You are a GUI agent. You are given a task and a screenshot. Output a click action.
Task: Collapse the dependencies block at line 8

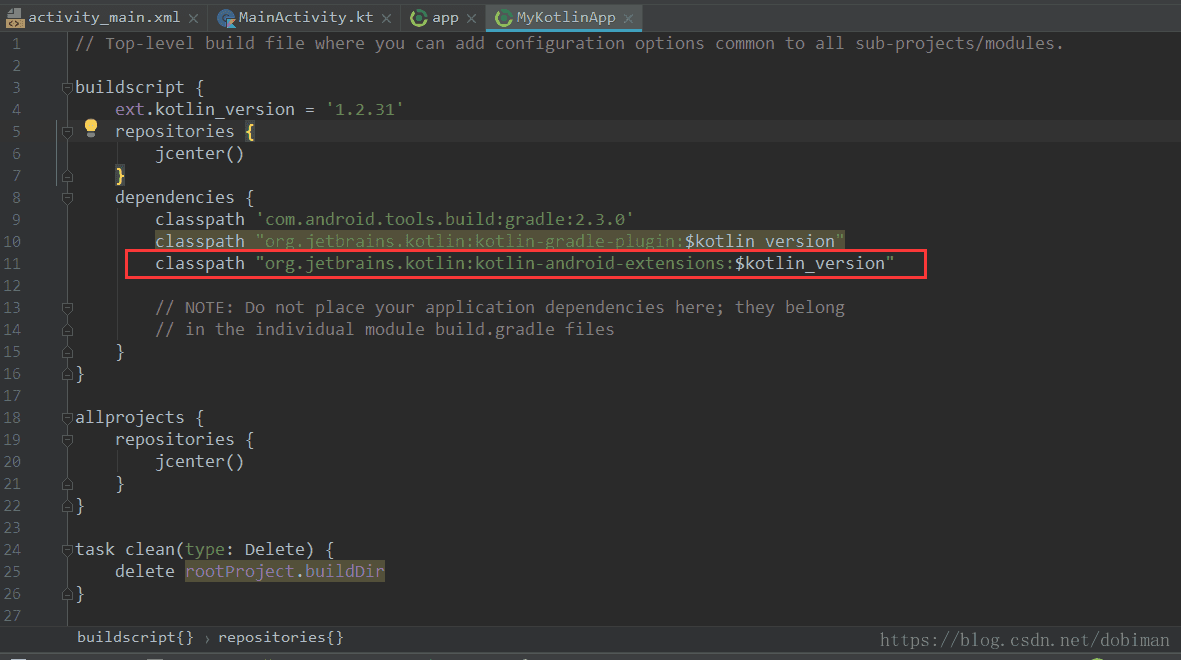(67, 198)
